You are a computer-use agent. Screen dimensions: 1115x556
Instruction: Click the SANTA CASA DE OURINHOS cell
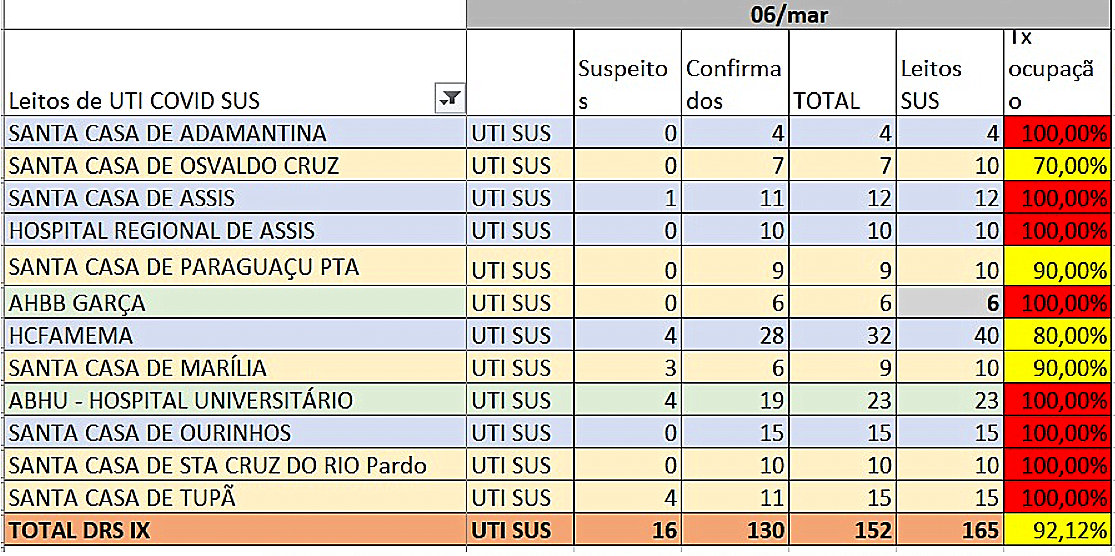coord(236,433)
